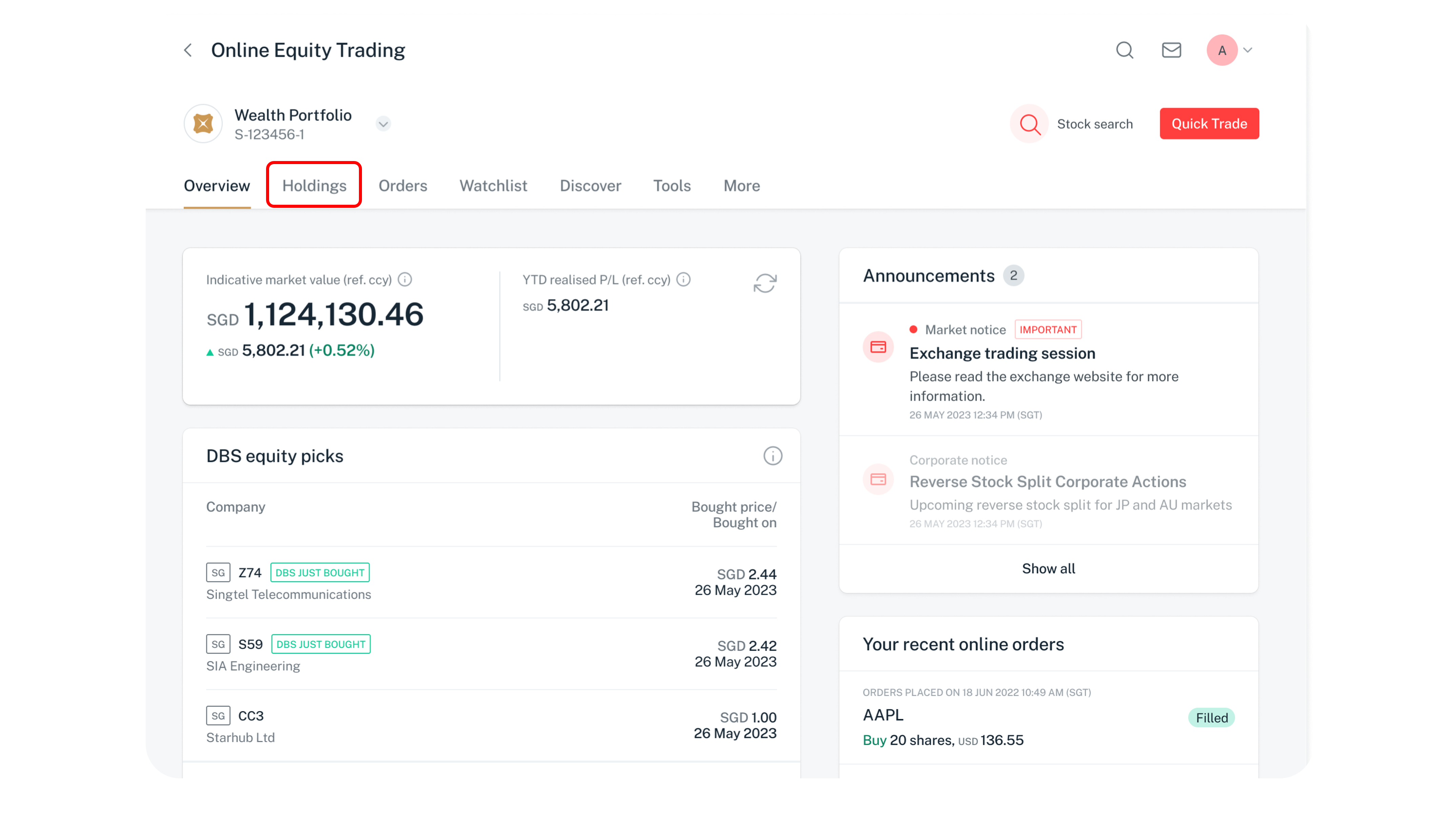Screen dimensions: 1456x839
Task: Click the green +0.52% change figure
Action: [342, 351]
